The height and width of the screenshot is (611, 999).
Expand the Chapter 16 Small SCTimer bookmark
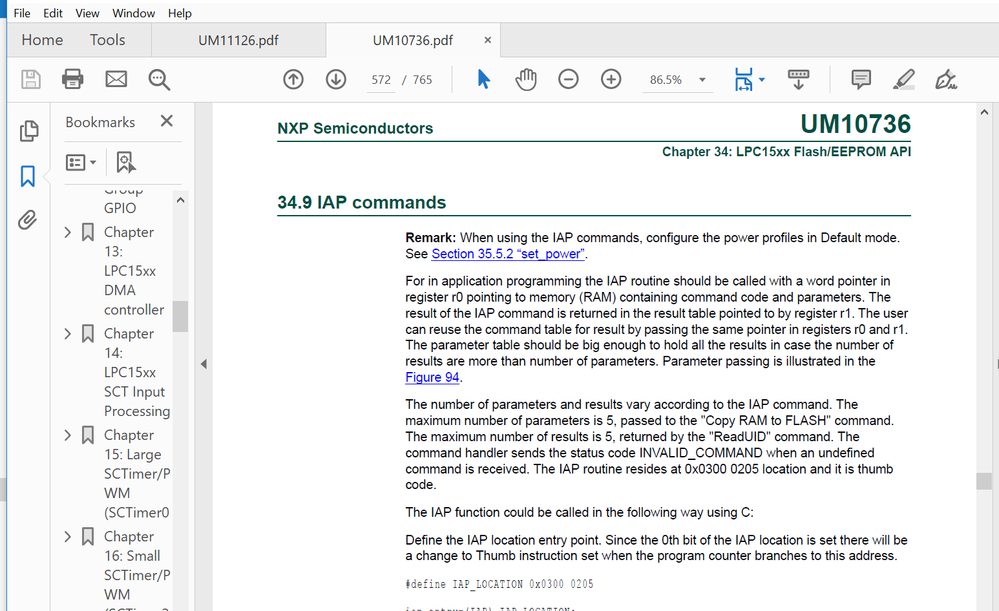tap(68, 536)
